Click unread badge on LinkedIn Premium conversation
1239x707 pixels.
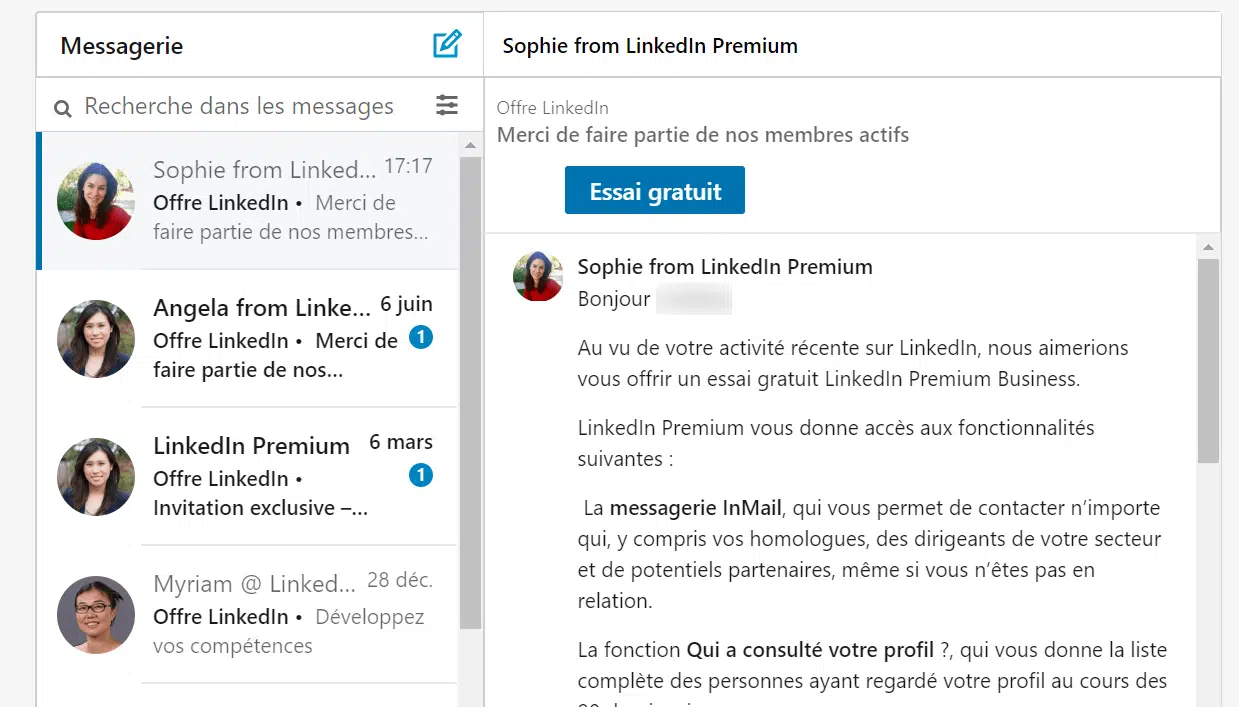[x=421, y=475]
